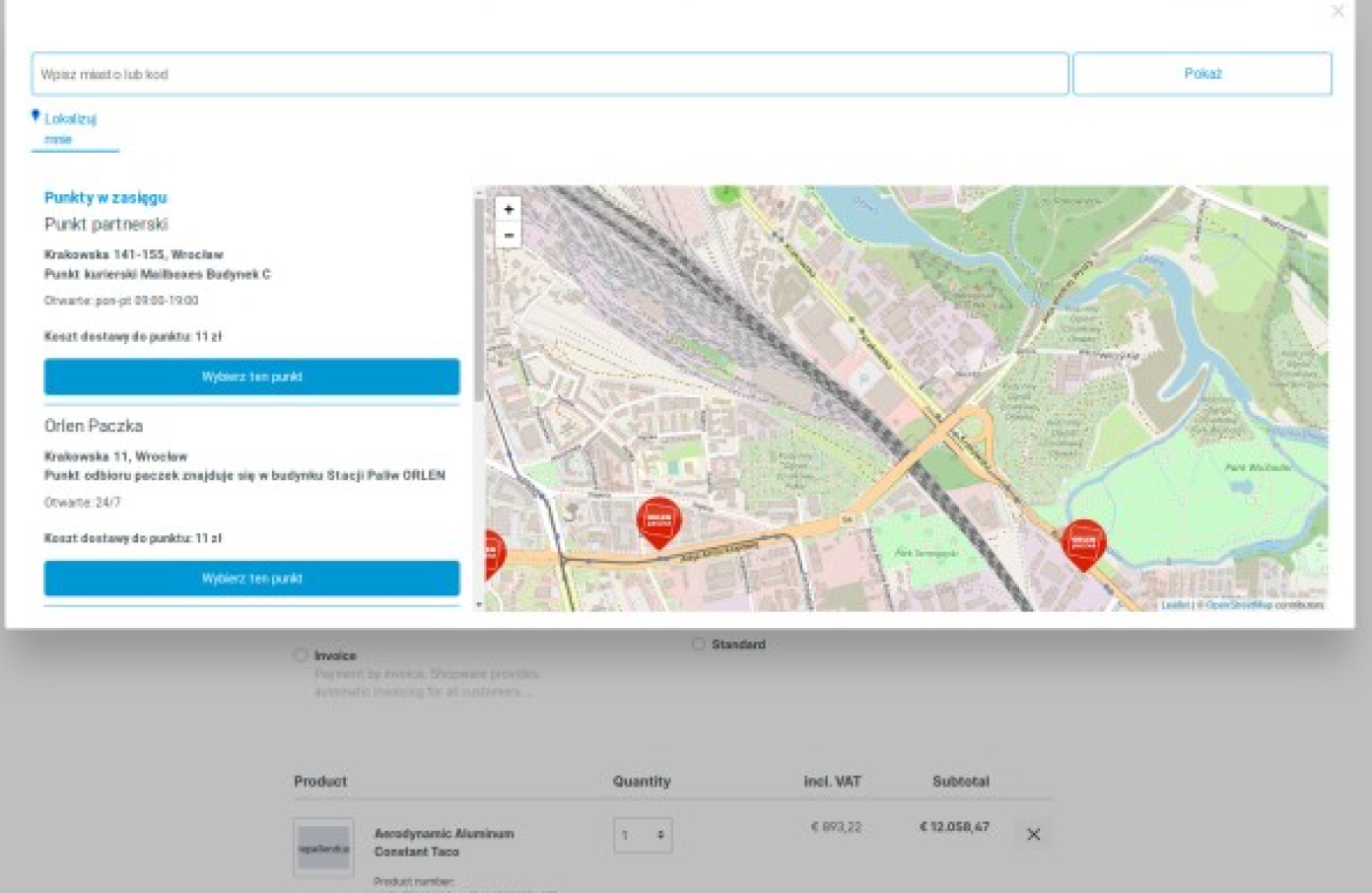1372x893 pixels.
Task: Click the 'Krakowska 11, Wrocław' address
Action: point(115,456)
